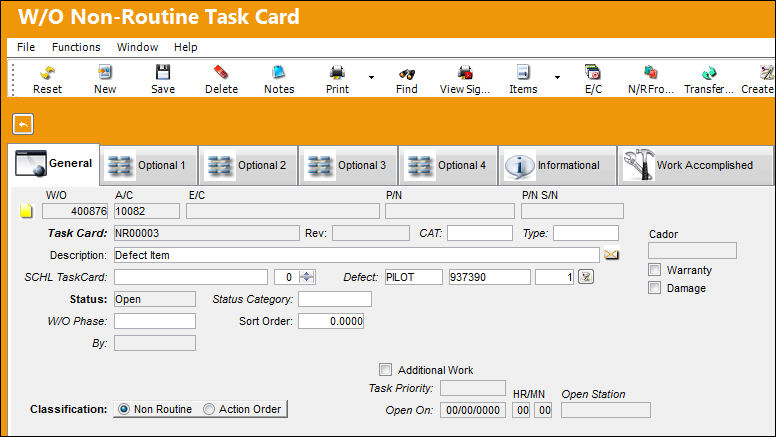Click the W/O field showing 400876
Screen dimensions: 776x437
click(x=75, y=211)
